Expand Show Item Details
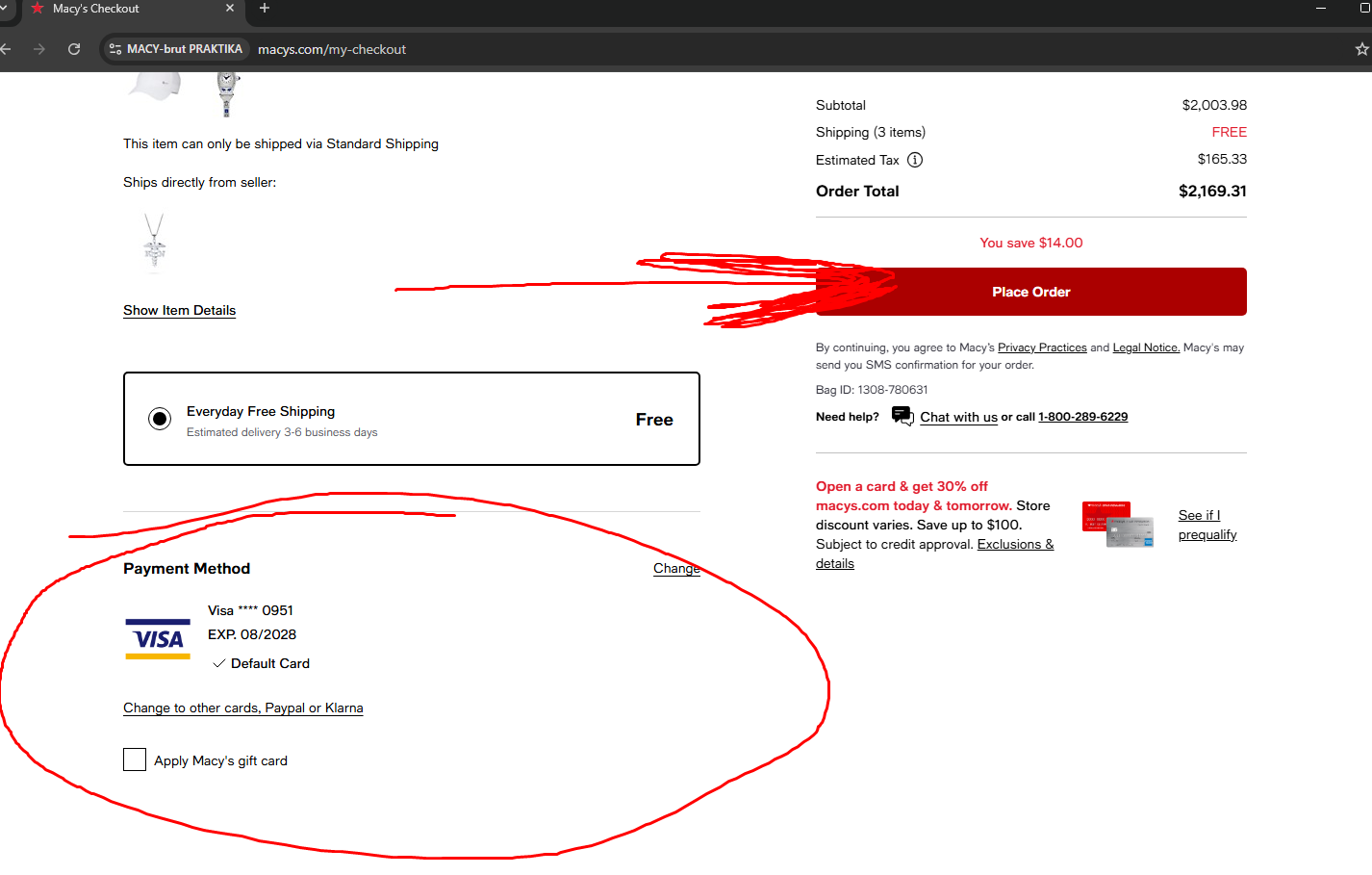Screen dimensions: 1372x875 point(179,310)
